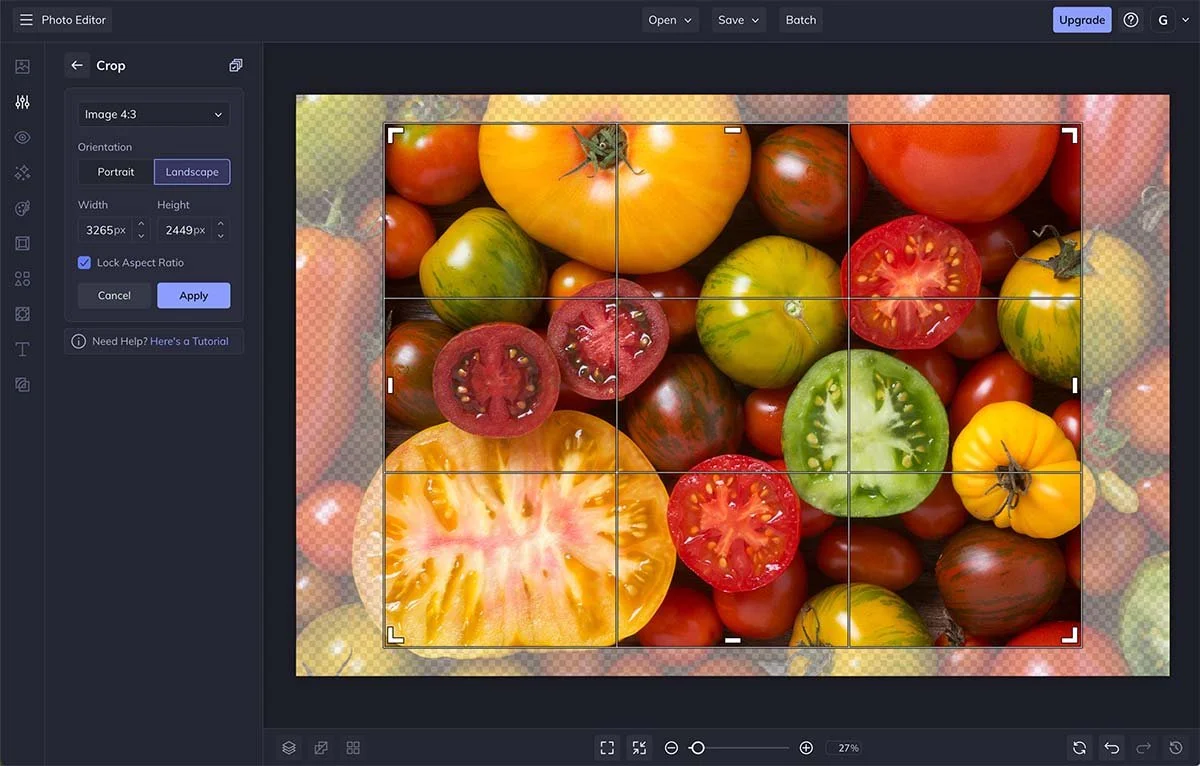This screenshot has width=1200, height=766.
Task: Disable the Lock Aspect Ratio checkbox
Action: tap(84, 262)
